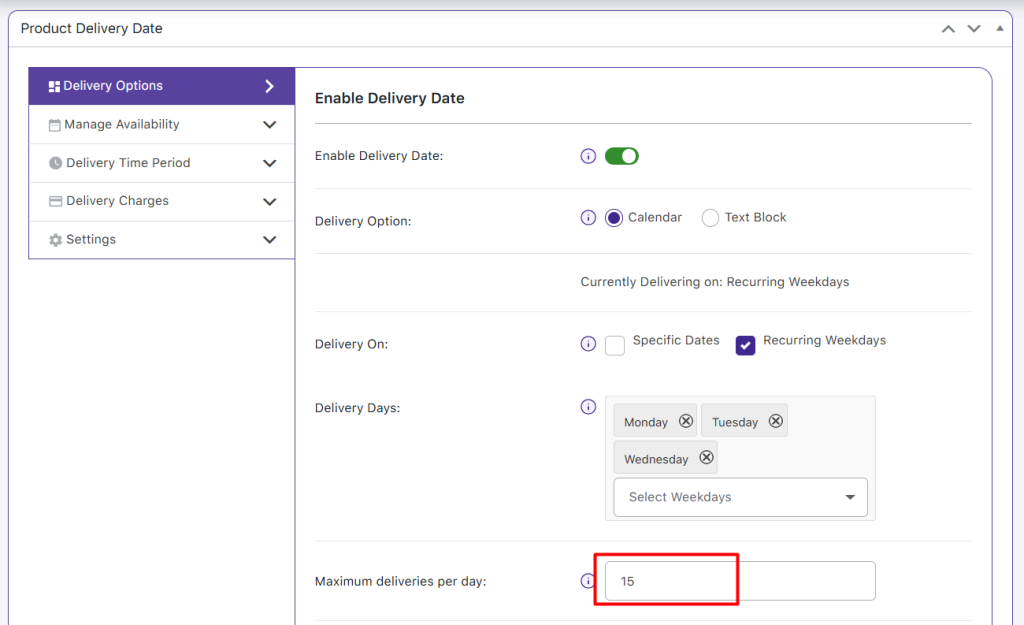The width and height of the screenshot is (1024, 625).
Task: Select the Calendar radio option
Action: pos(614,218)
